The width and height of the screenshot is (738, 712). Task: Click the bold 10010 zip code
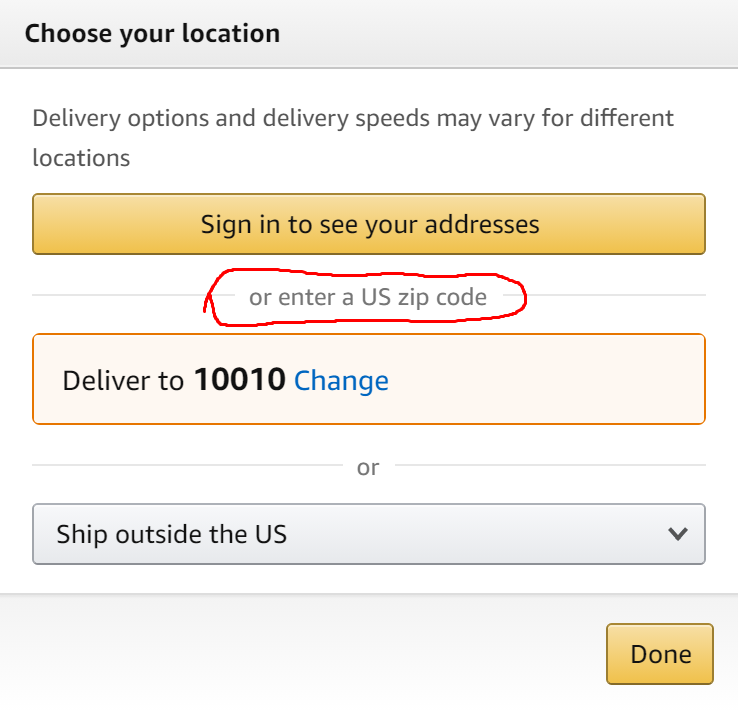click(x=240, y=380)
